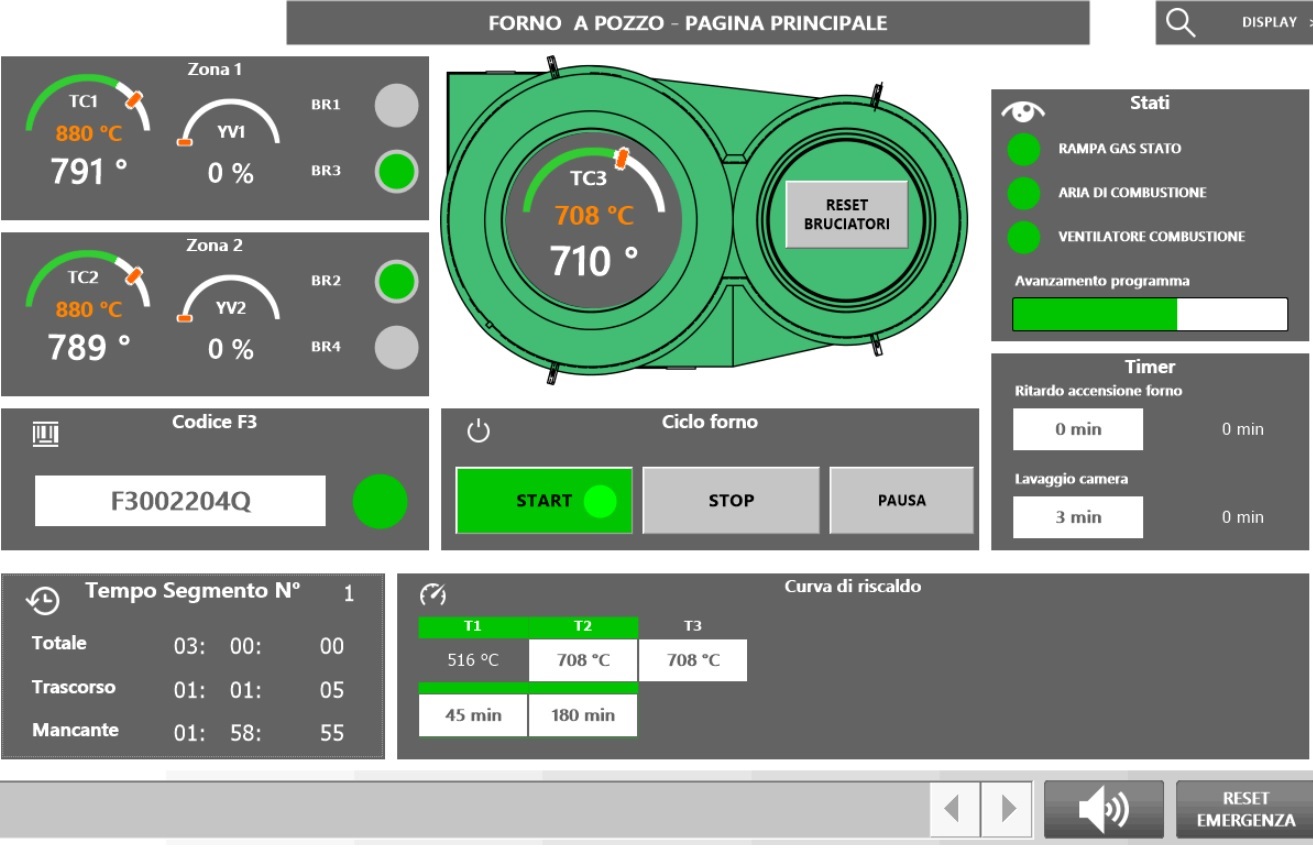Viewport: 1313px width, 849px height.
Task: Toggle the BR3 burner indicator
Action: pos(396,172)
